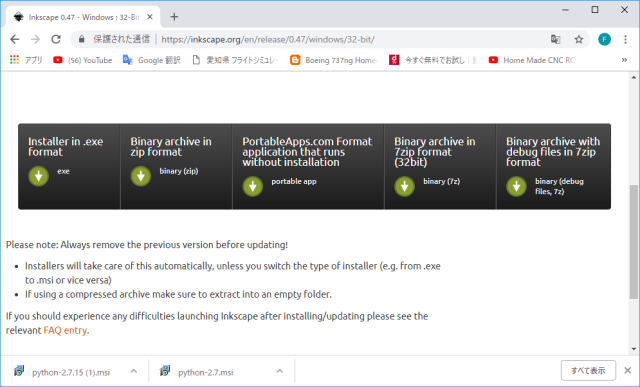This screenshot has height=387, width=640.
Task: Click the heading Binary archive in 7zip format (32bit)
Action: click(x=435, y=152)
